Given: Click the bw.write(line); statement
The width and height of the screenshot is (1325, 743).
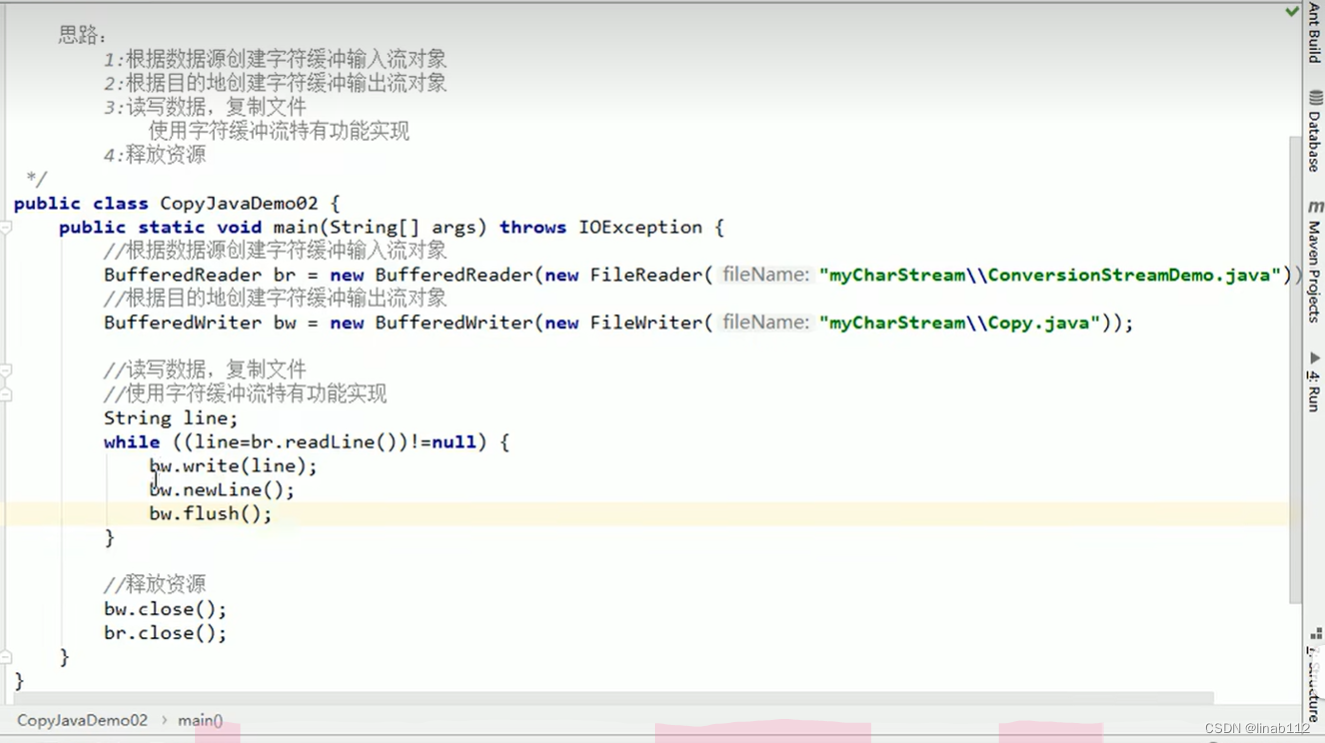Looking at the screenshot, I should pyautogui.click(x=233, y=466).
